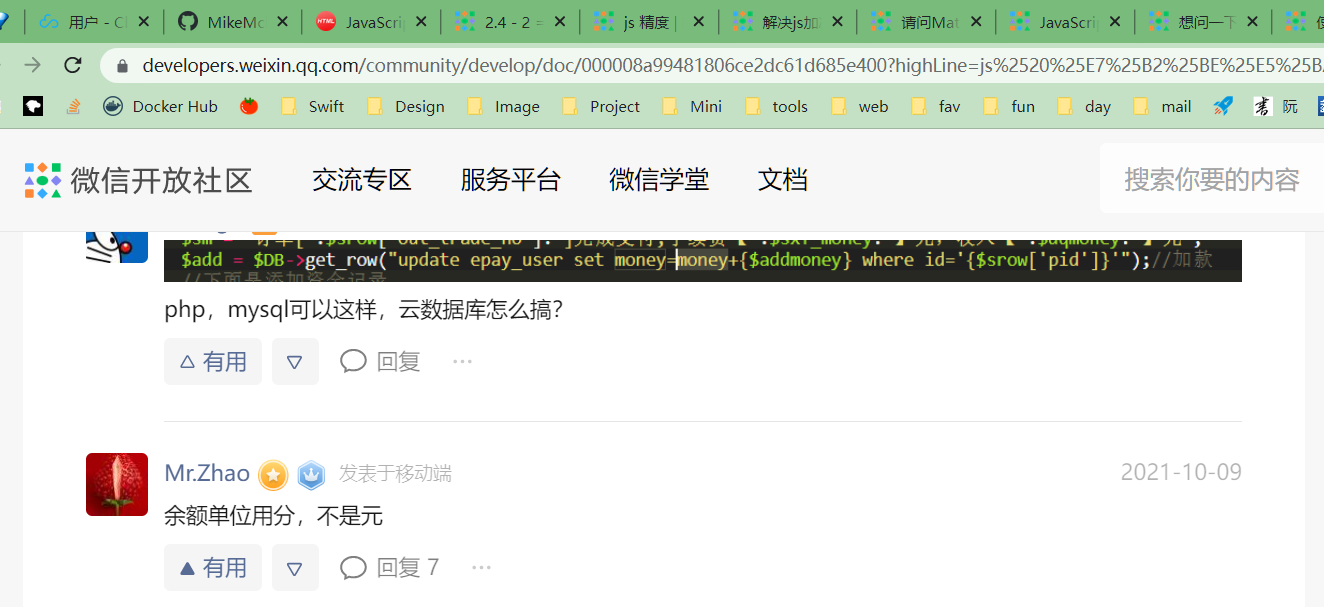
Task: Open the tomato icon bookmark
Action: coord(249,106)
